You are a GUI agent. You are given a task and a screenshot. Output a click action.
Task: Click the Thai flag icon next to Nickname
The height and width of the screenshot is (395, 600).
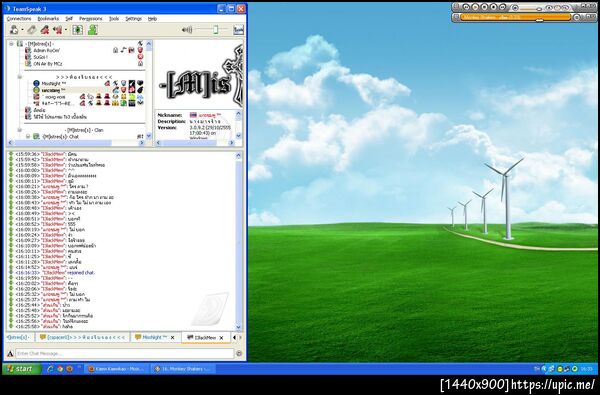coord(193,115)
